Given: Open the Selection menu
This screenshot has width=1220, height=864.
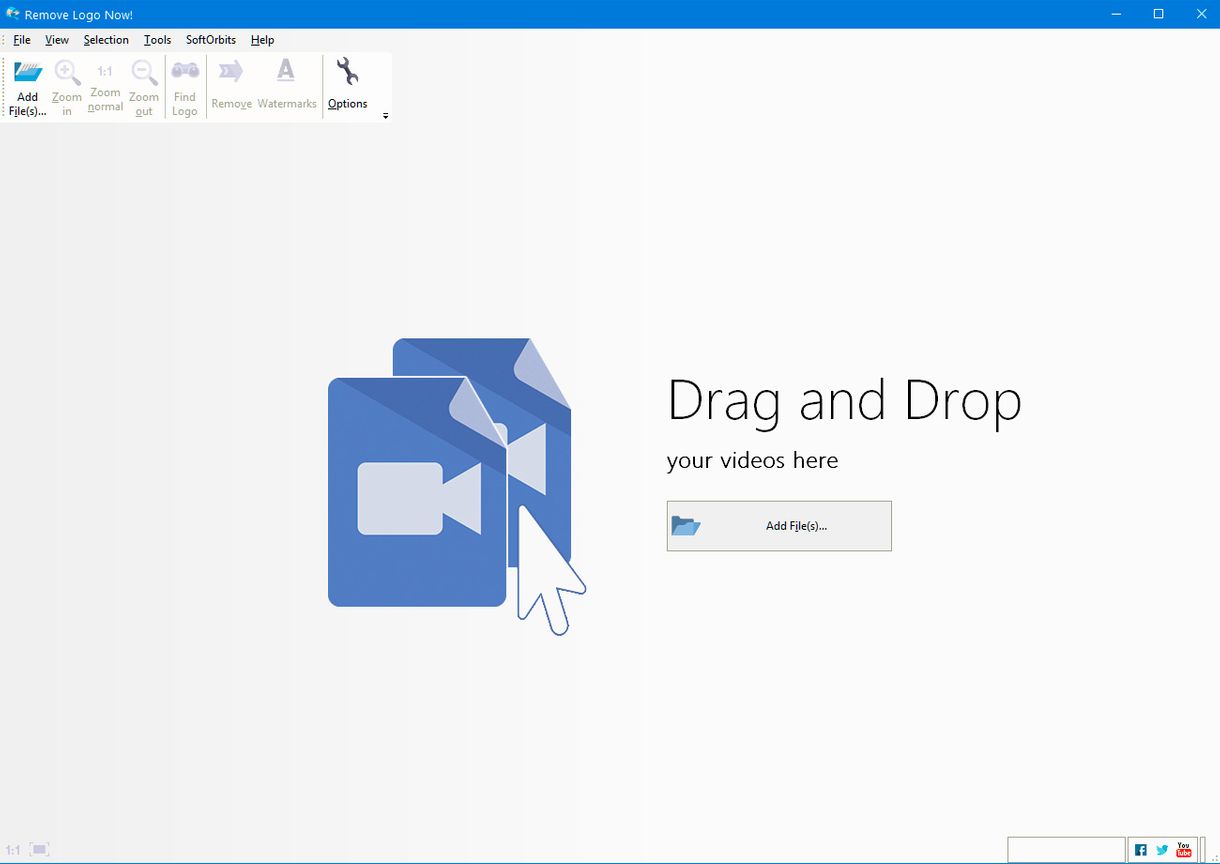Looking at the screenshot, I should [106, 40].
